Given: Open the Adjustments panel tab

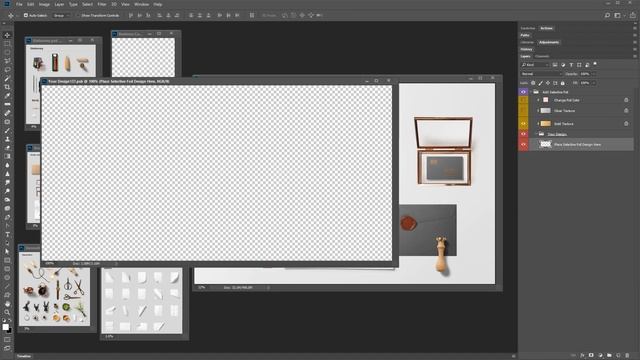Looking at the screenshot, I should click(x=549, y=42).
